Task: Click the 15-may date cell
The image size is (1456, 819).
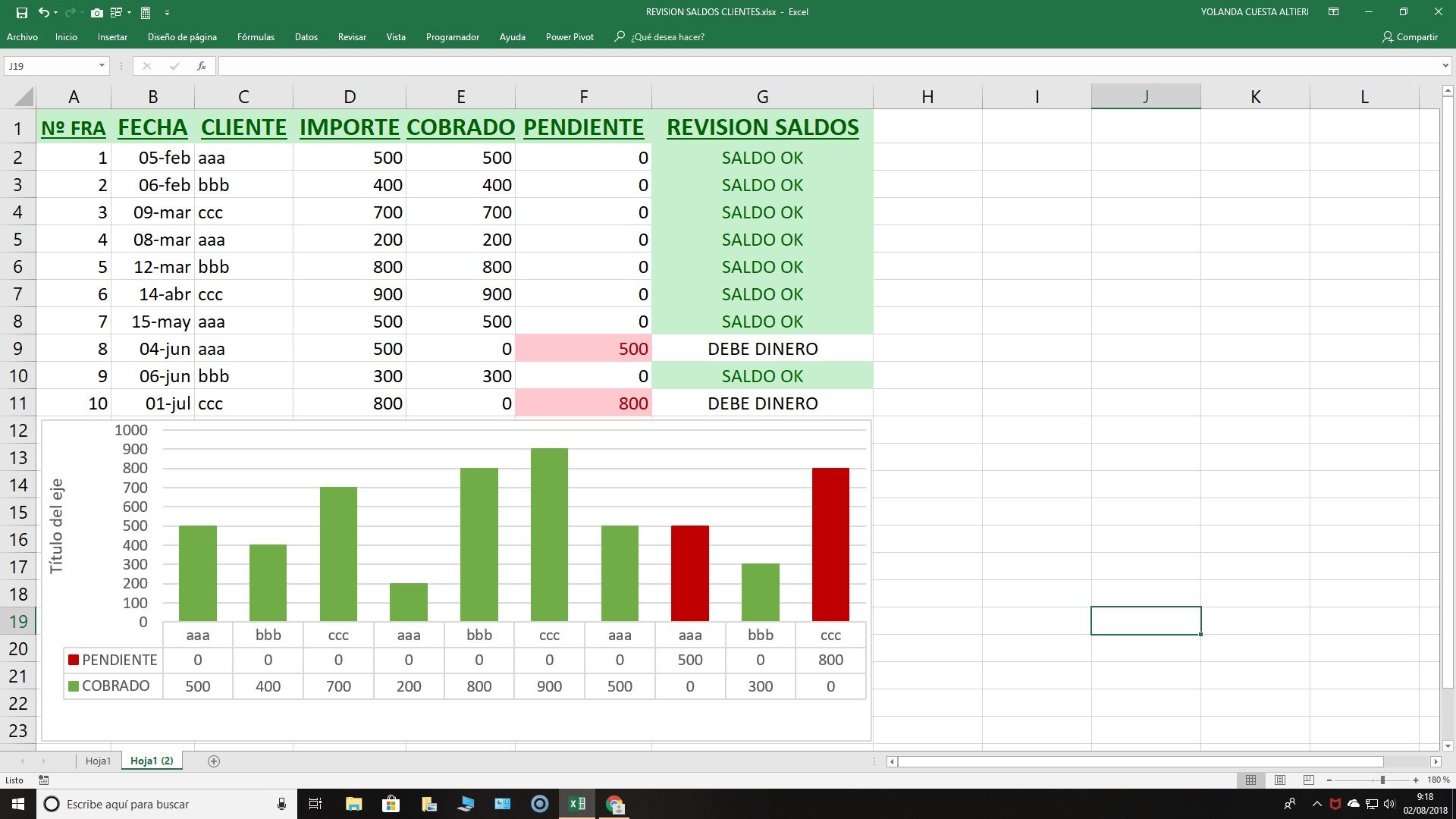Action: [x=152, y=322]
